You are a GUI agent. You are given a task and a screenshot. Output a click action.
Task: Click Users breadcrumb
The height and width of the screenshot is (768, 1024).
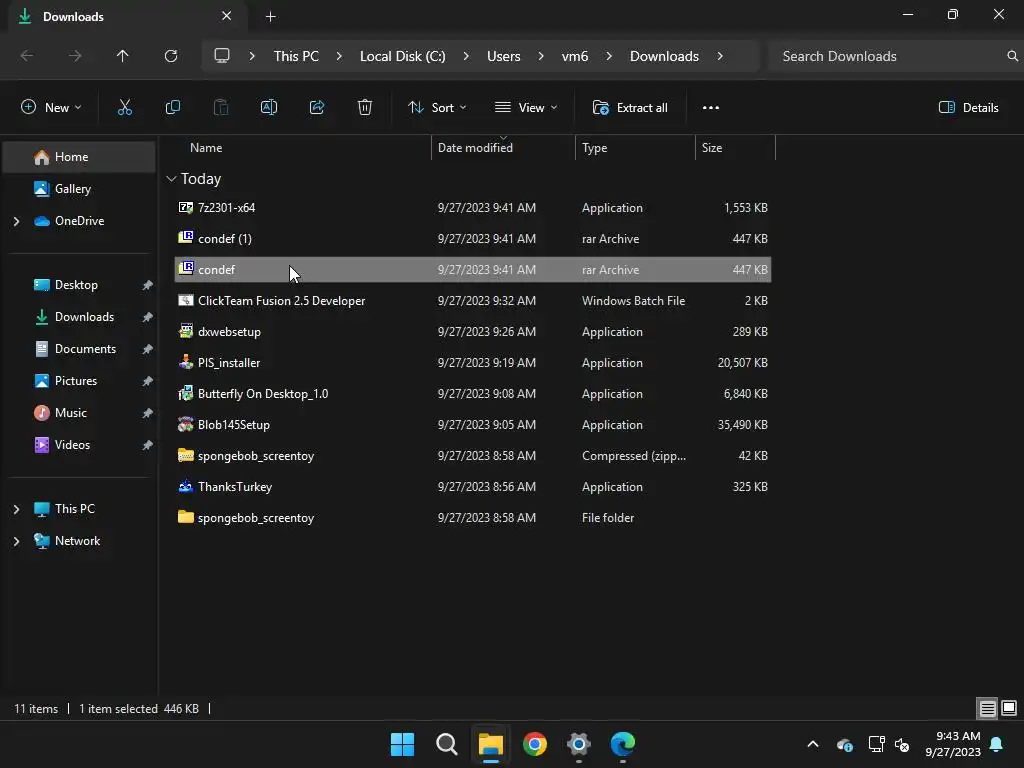click(504, 56)
